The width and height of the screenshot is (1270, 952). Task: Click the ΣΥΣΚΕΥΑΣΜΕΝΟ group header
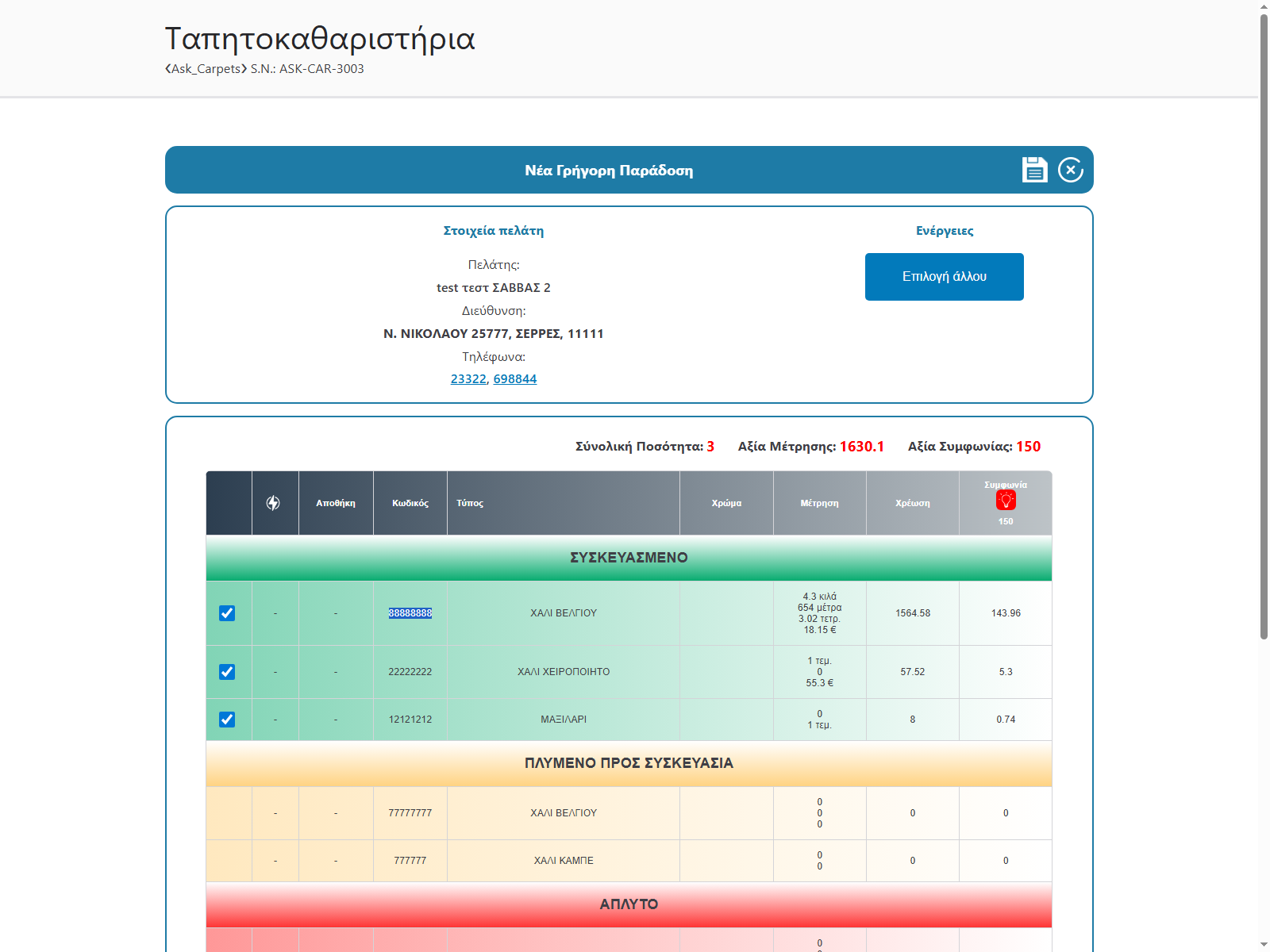point(629,558)
